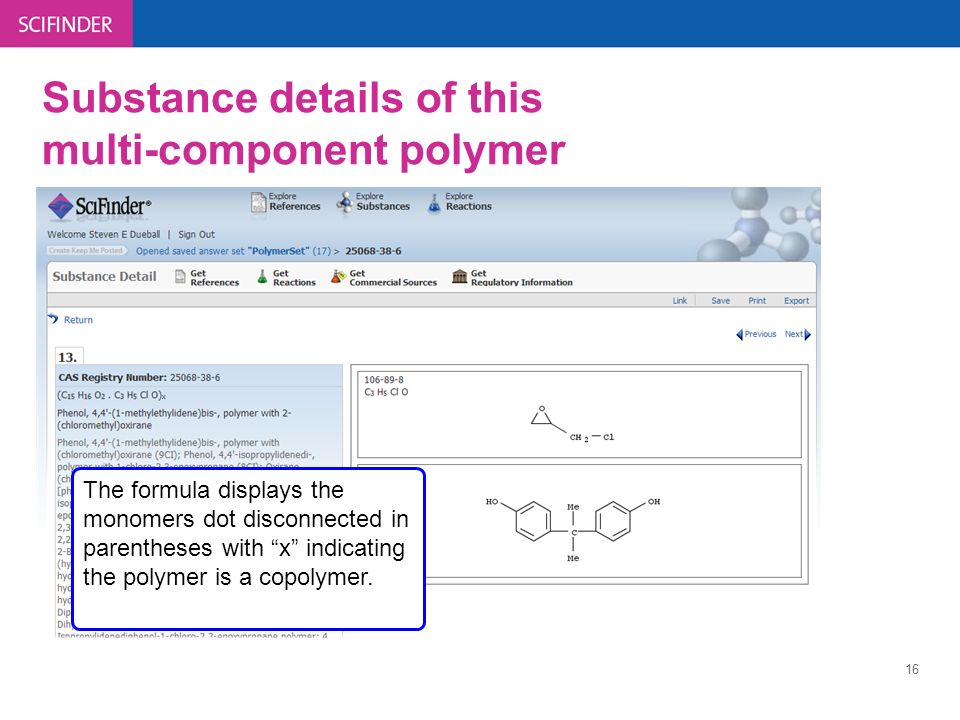Click the Export option
Viewport: 960px width, 720px height.
[797, 301]
